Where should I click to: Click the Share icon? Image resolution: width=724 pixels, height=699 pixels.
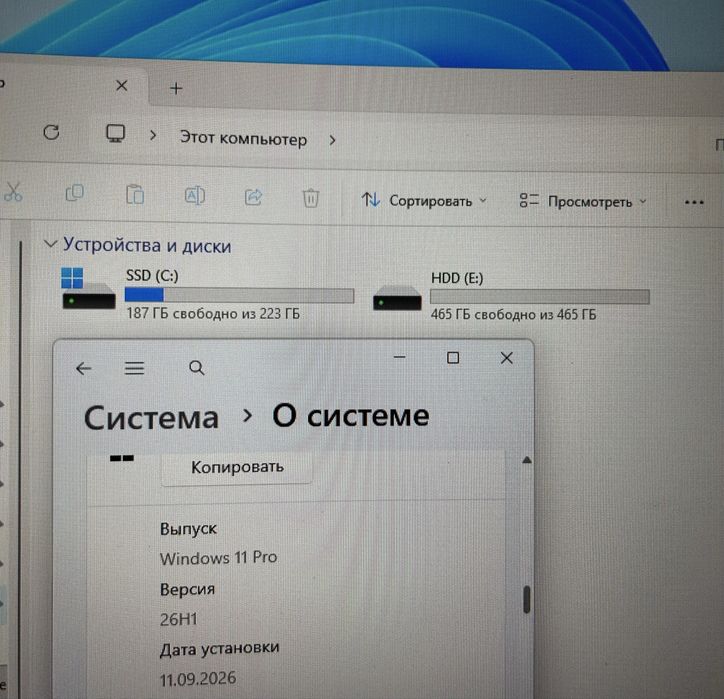[253, 197]
